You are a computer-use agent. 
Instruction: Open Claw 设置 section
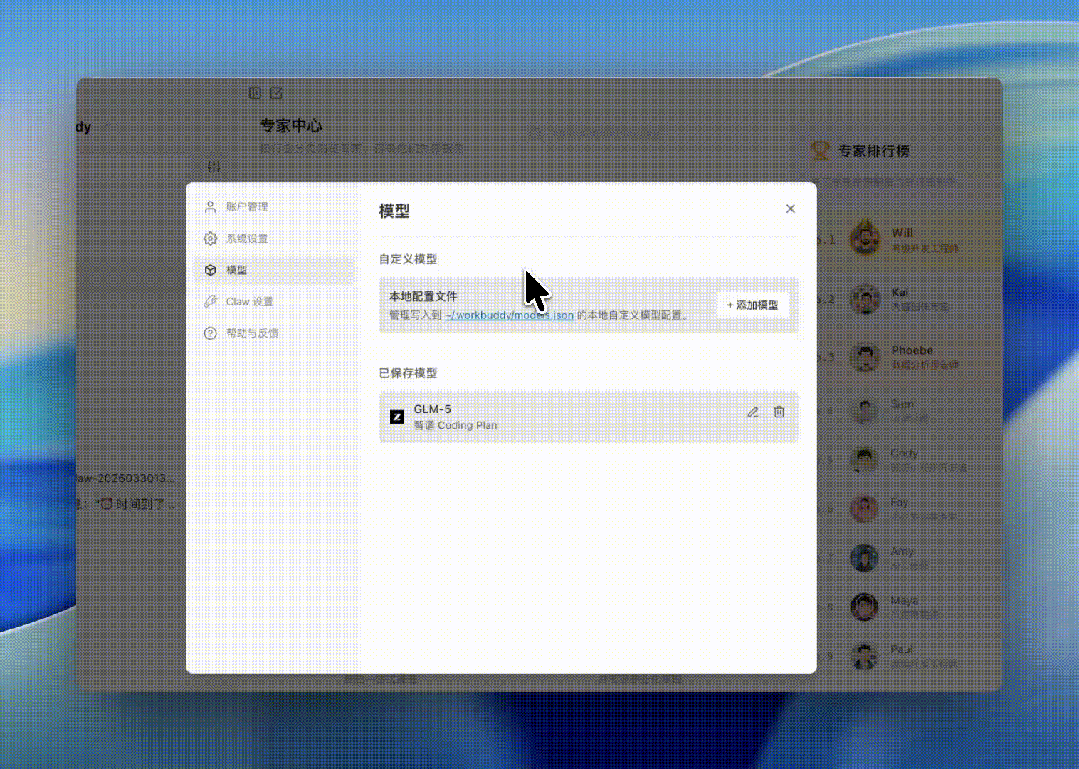[249, 301]
